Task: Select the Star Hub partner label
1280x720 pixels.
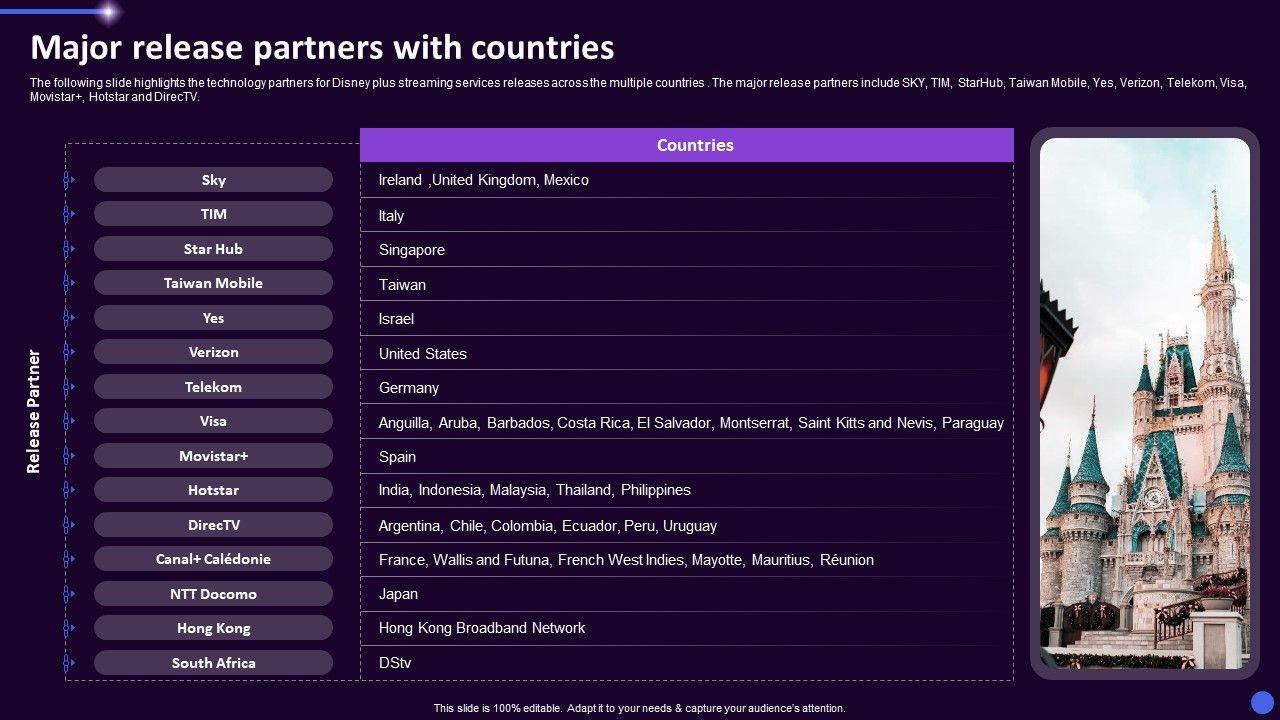Action: pos(213,249)
